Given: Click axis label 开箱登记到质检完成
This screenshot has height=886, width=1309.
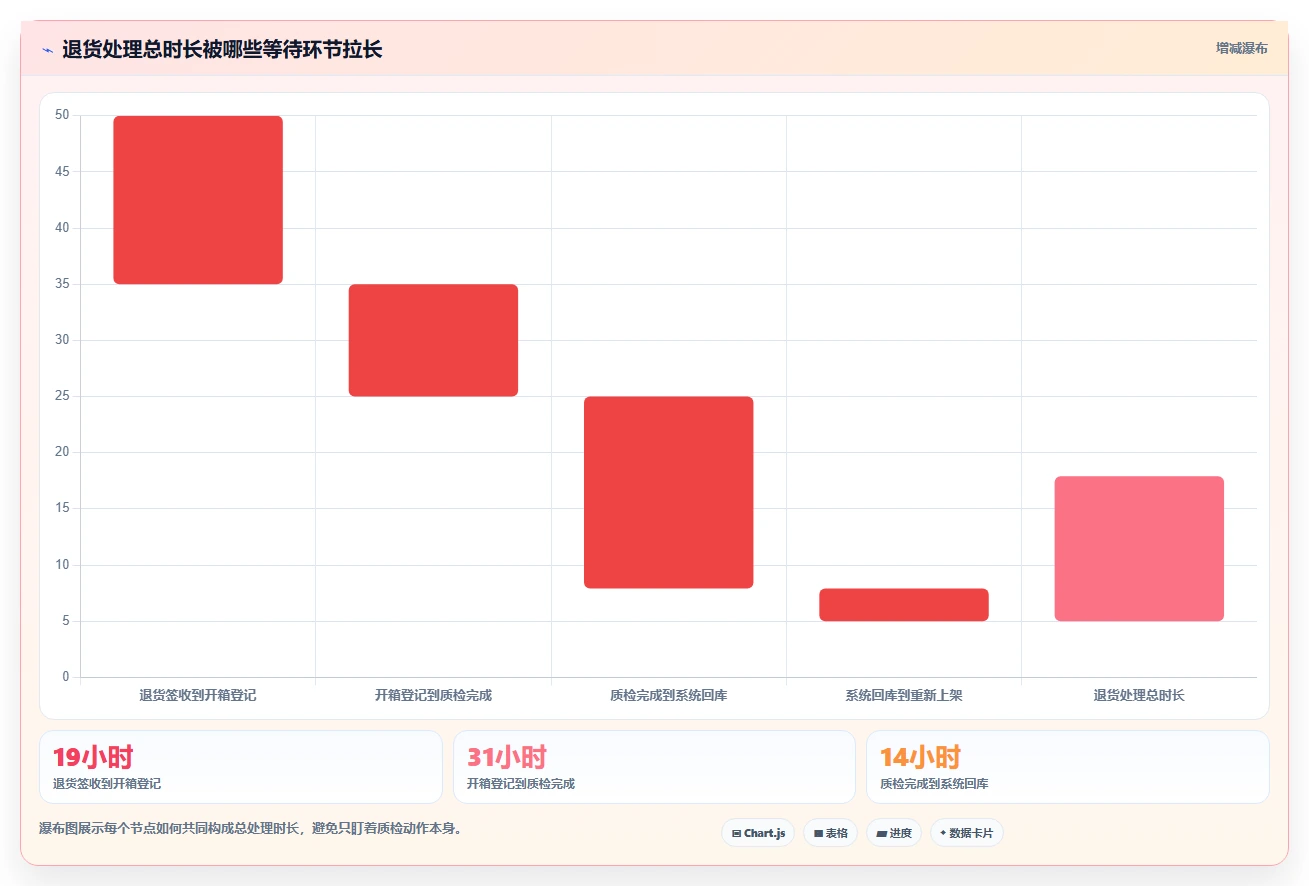Looking at the screenshot, I should tap(433, 695).
